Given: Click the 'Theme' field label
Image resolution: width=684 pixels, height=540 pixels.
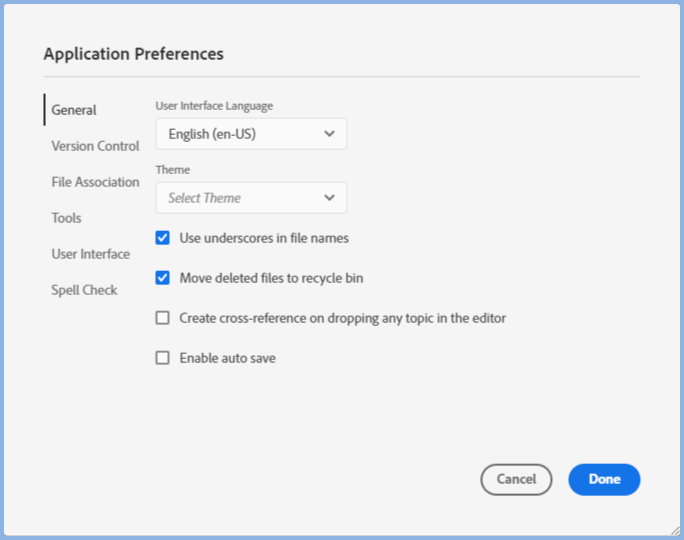Looking at the screenshot, I should click(173, 170).
